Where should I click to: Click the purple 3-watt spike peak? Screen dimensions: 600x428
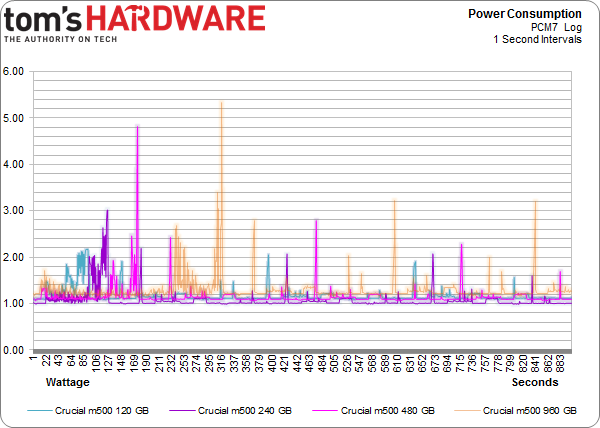pos(108,210)
